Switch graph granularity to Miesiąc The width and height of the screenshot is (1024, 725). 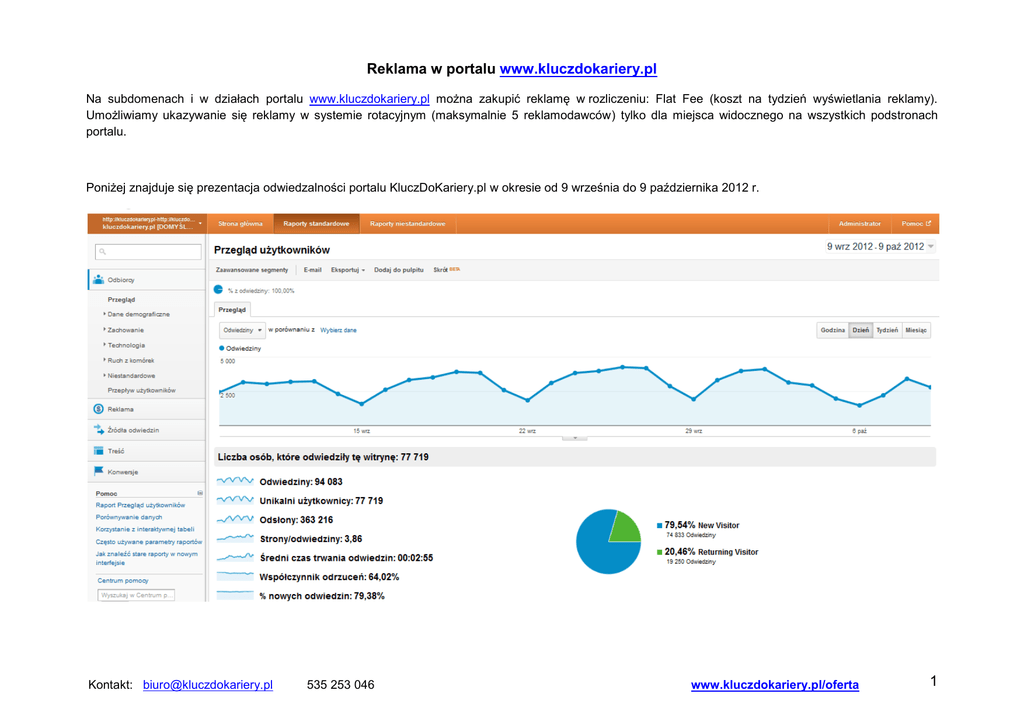pyautogui.click(x=916, y=330)
